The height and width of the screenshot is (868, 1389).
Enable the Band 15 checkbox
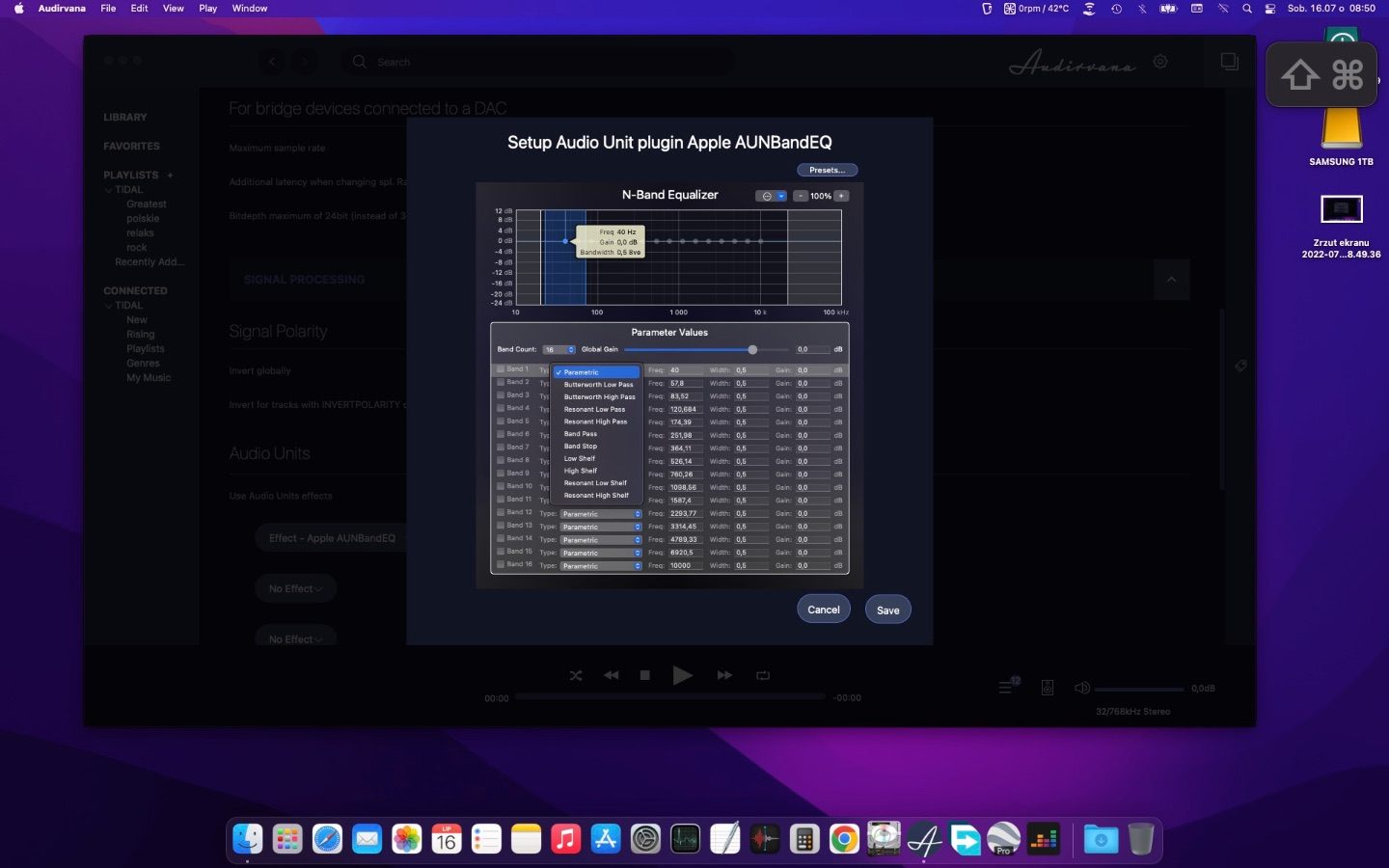click(x=501, y=552)
